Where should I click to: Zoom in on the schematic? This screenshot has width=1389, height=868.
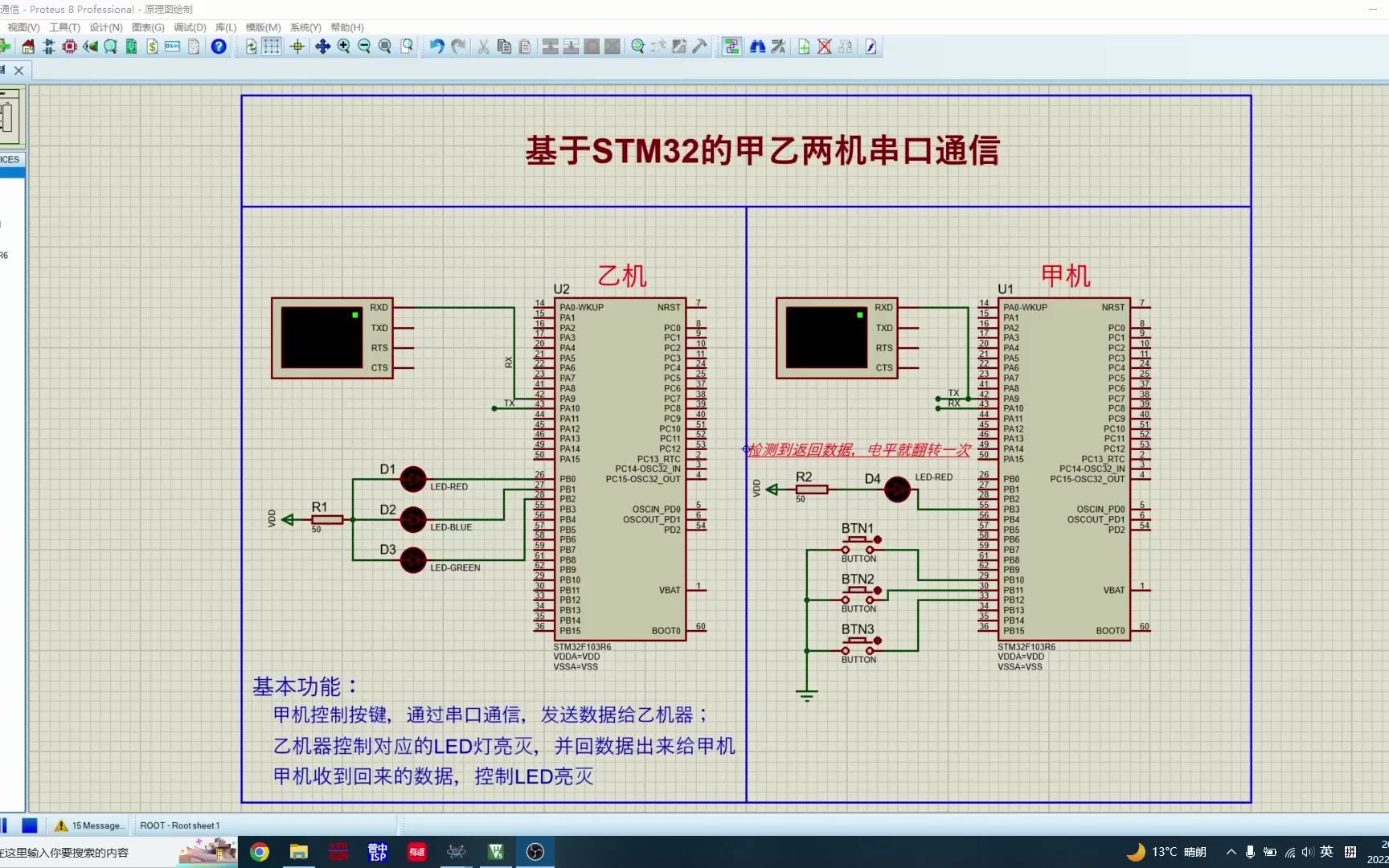point(342,46)
